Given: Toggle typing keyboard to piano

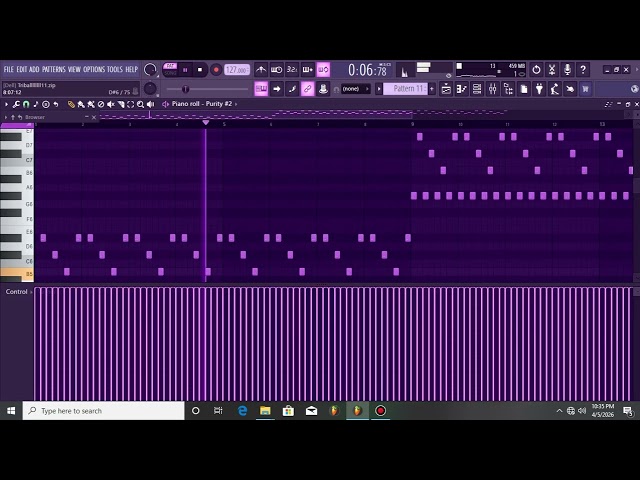Looking at the screenshot, I should click(261, 89).
